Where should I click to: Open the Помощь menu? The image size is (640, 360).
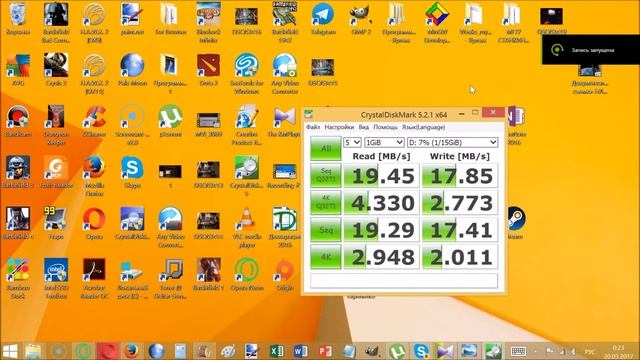(x=385, y=127)
